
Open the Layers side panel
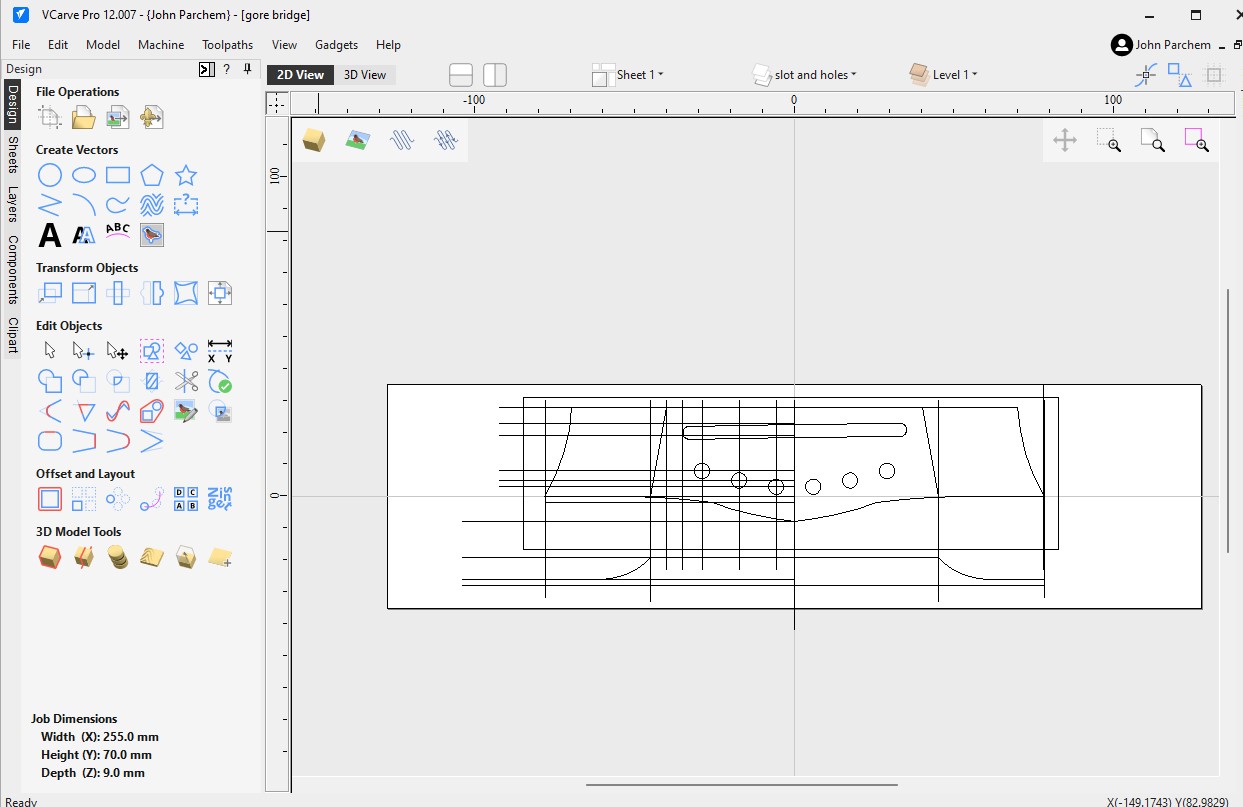(x=10, y=205)
